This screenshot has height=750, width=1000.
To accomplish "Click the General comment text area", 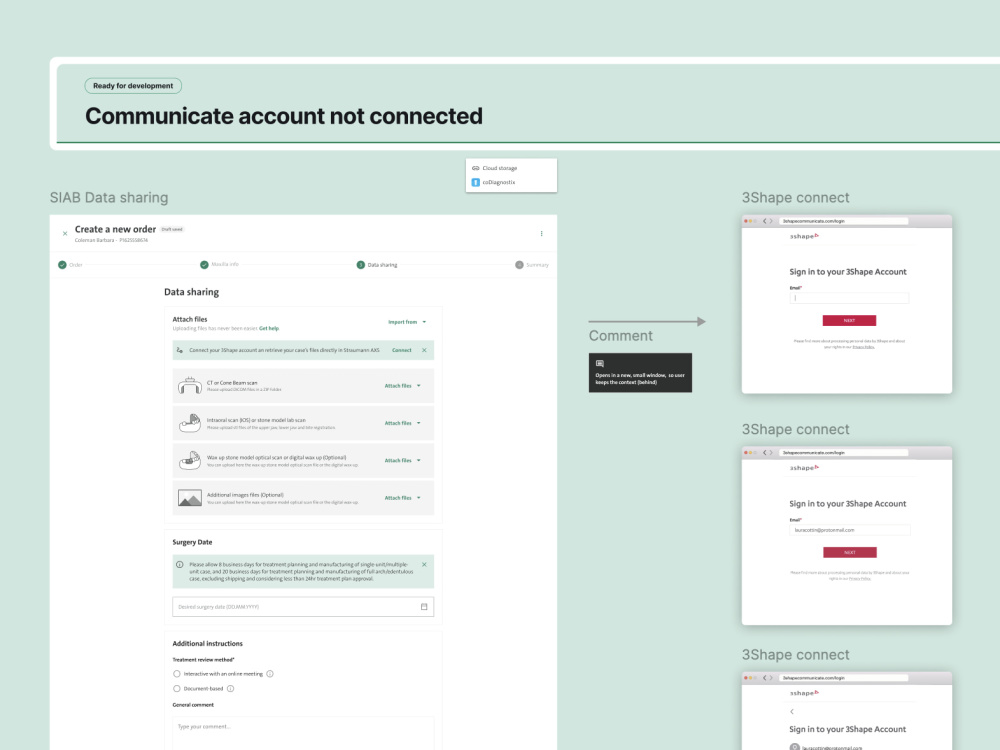I will (x=303, y=733).
